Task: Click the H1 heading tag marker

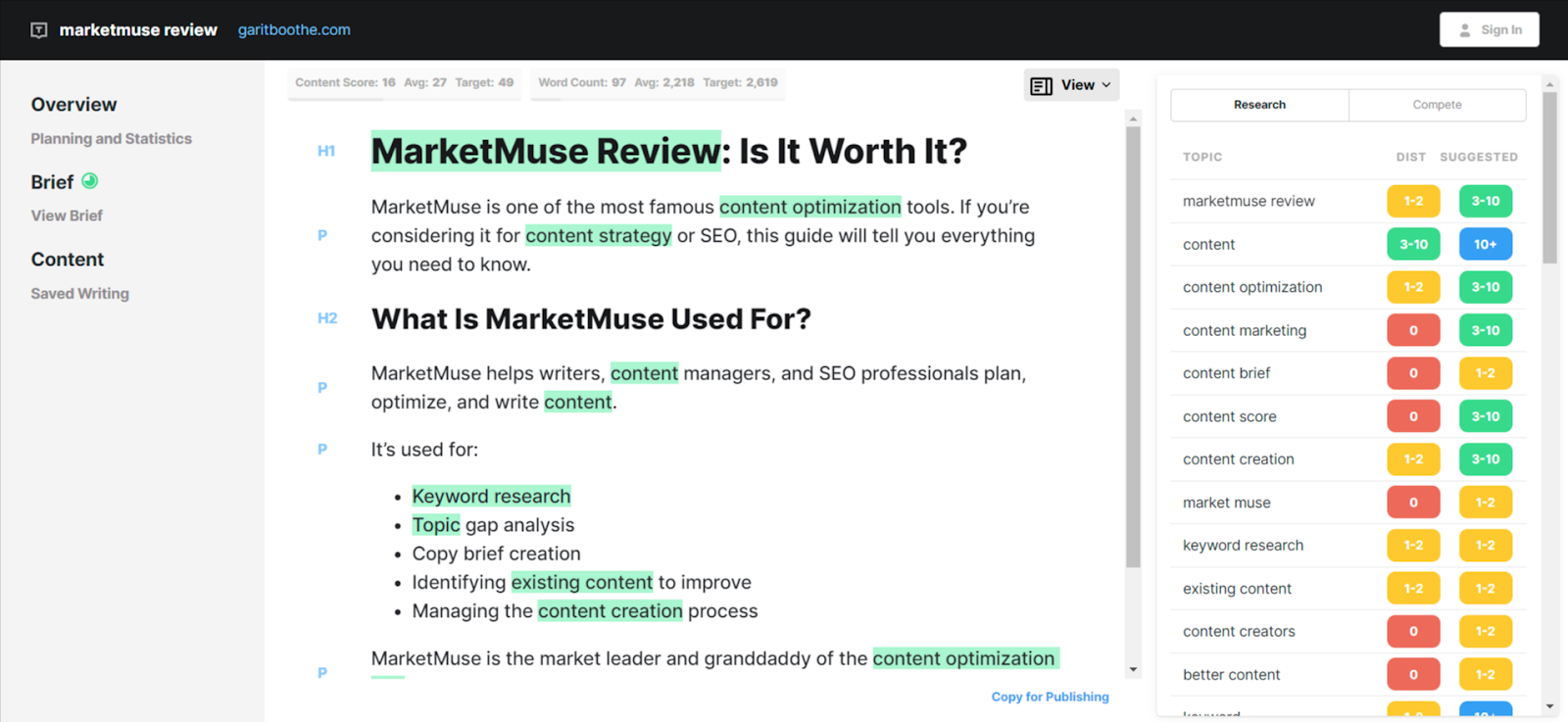Action: tap(326, 151)
